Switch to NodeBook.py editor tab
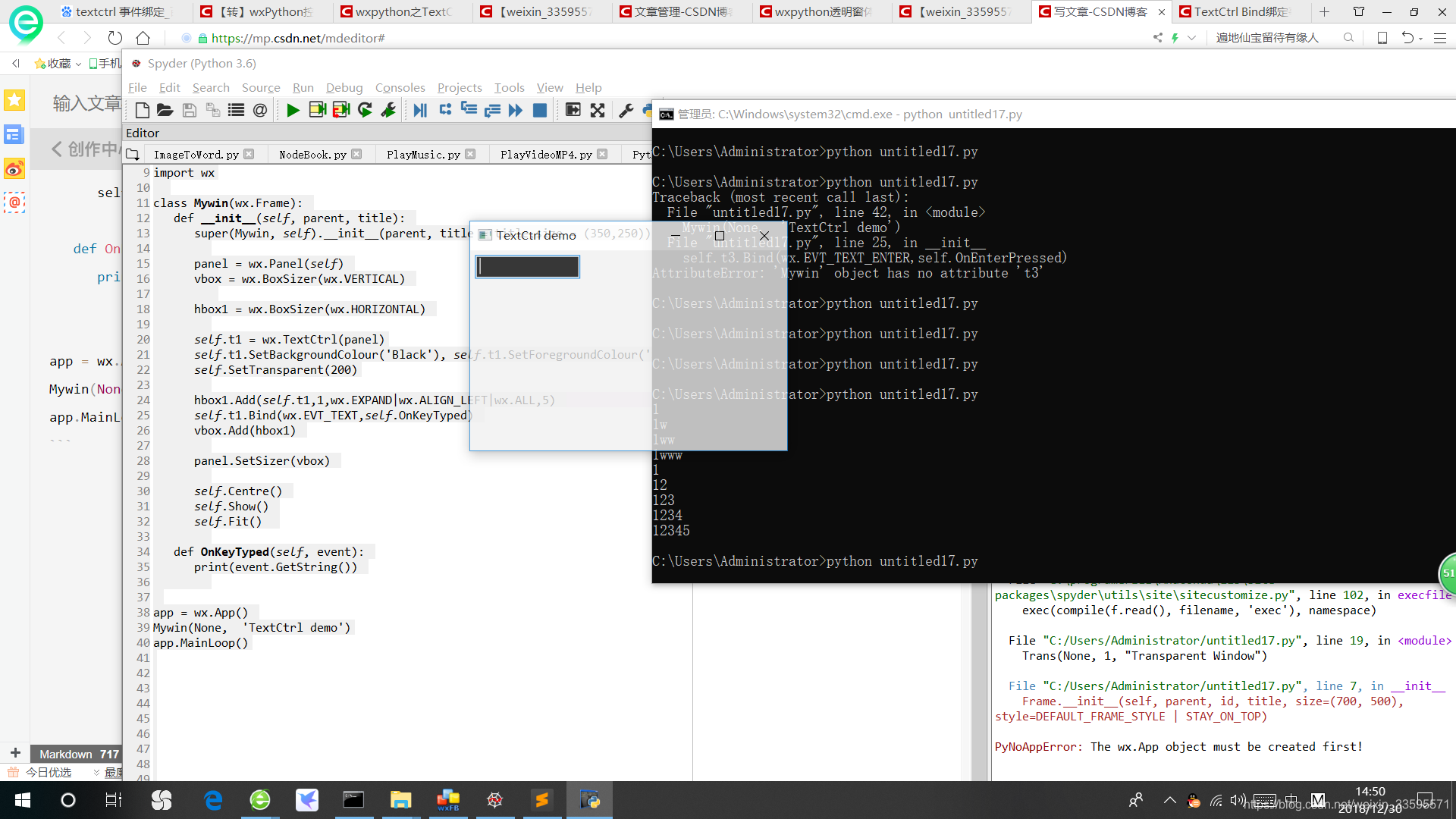Image resolution: width=1456 pixels, height=819 pixels. [x=312, y=155]
